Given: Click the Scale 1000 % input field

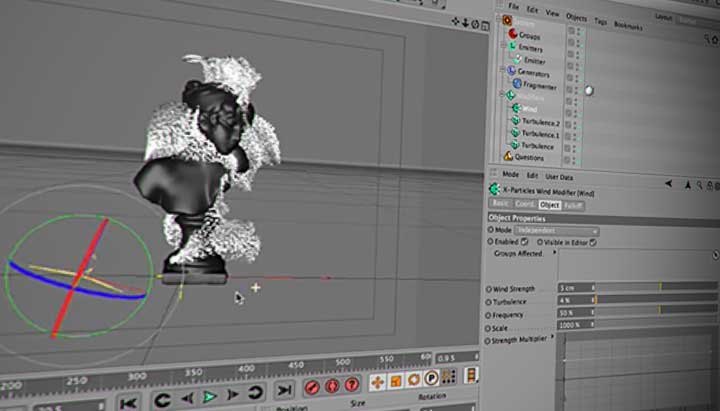Looking at the screenshot, I should [576, 324].
